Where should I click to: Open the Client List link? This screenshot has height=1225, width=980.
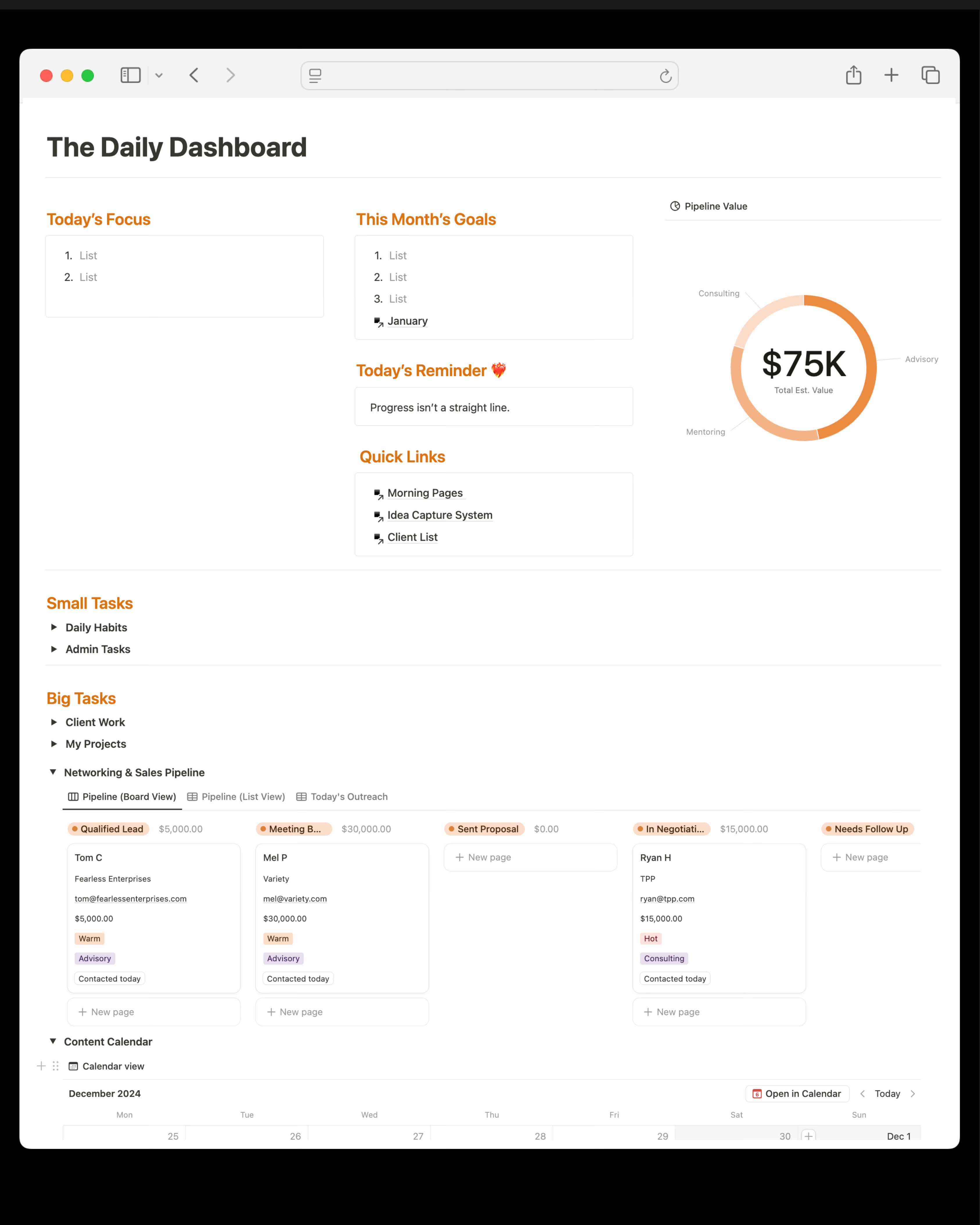[412, 537]
